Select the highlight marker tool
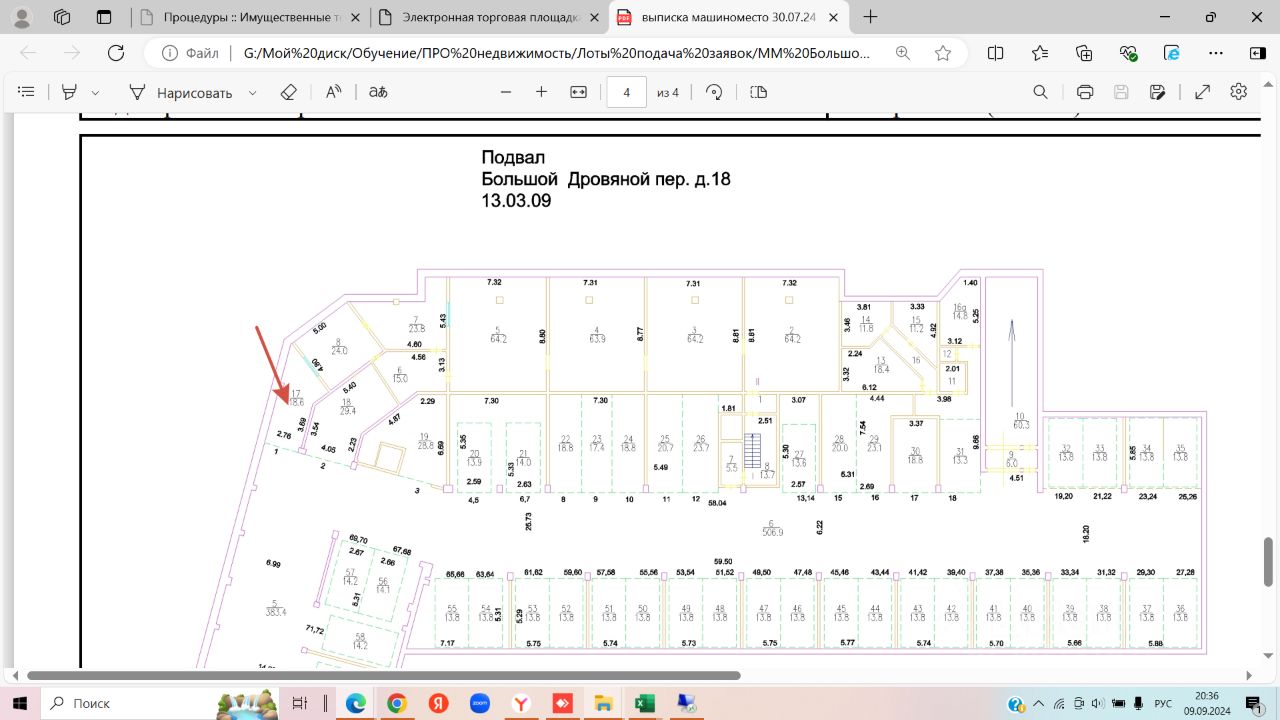This screenshot has width=1280, height=720. 69,92
